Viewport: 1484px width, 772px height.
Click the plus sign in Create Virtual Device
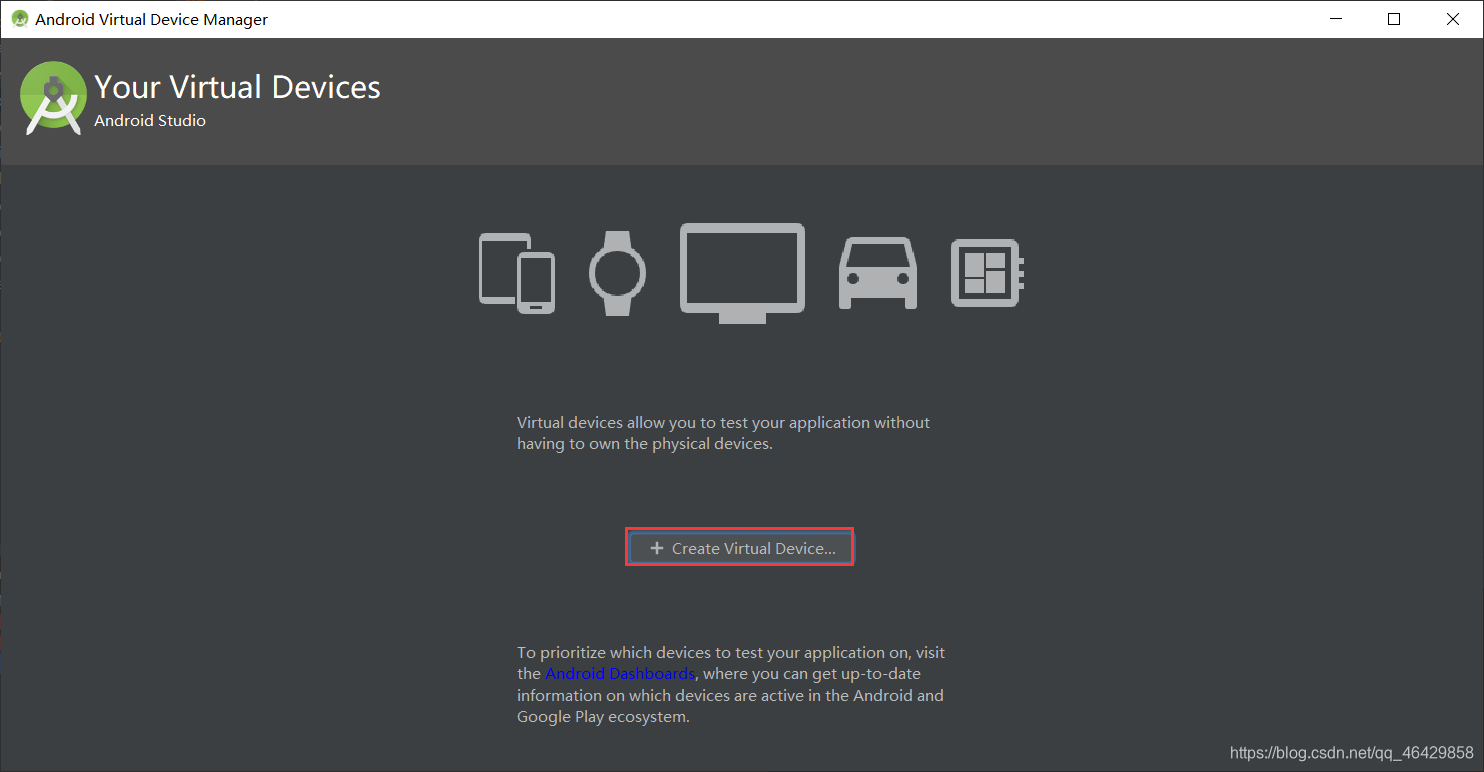(657, 548)
